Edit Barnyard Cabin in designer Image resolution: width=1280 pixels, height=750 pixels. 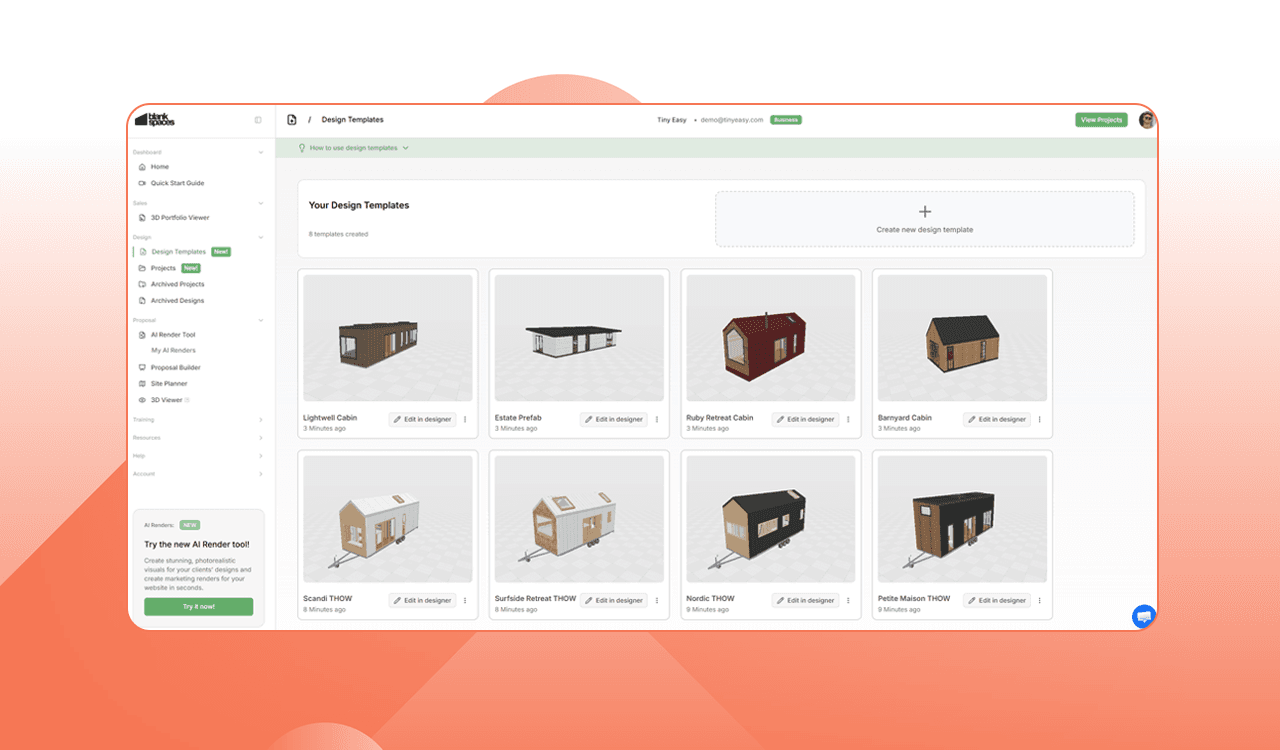[997, 419]
